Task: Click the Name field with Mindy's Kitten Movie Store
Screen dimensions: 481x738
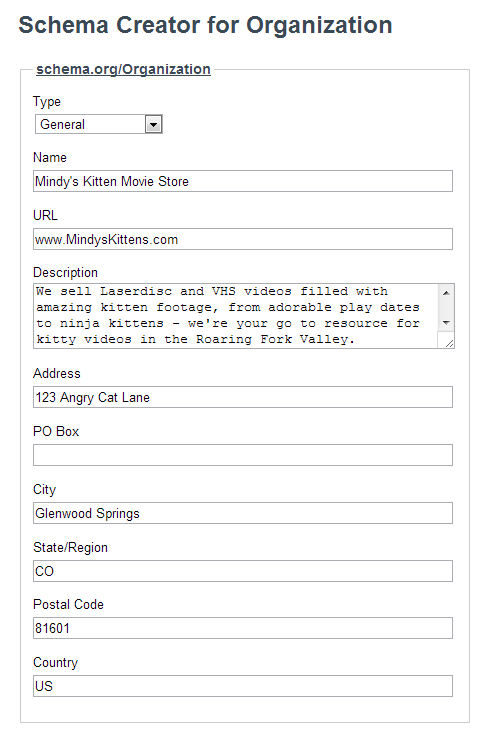Action: coord(243,181)
